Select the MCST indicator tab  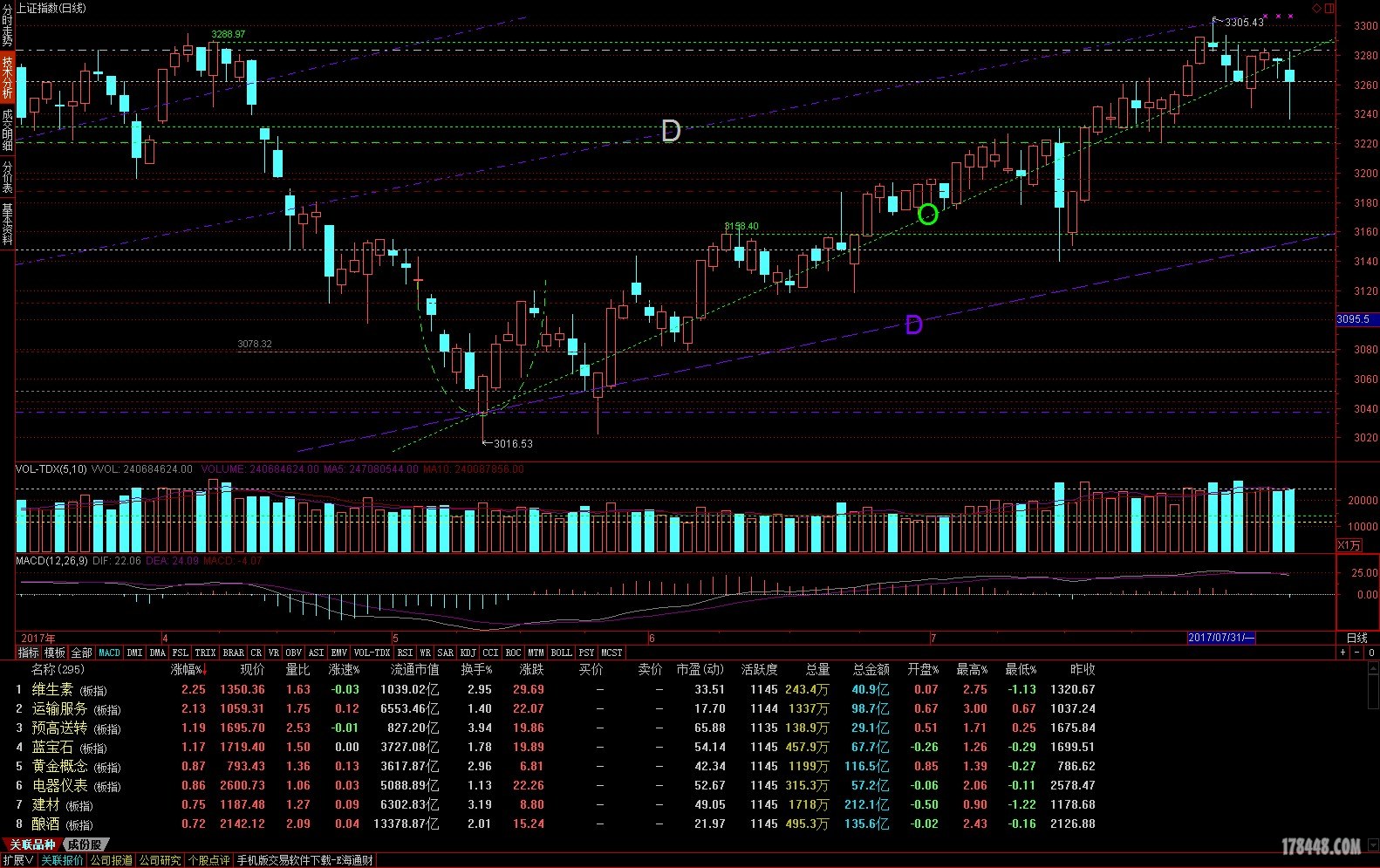tap(611, 653)
